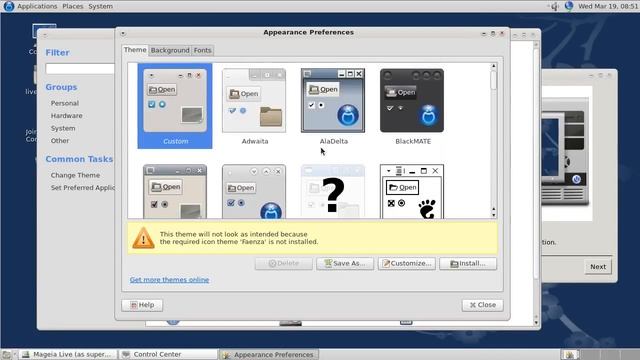Open the System menu
Viewport: 640px width, 360px height.
coord(100,6)
